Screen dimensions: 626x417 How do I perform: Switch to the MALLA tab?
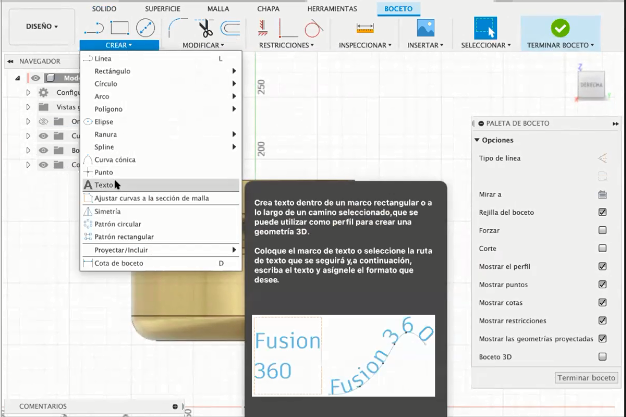218,9
